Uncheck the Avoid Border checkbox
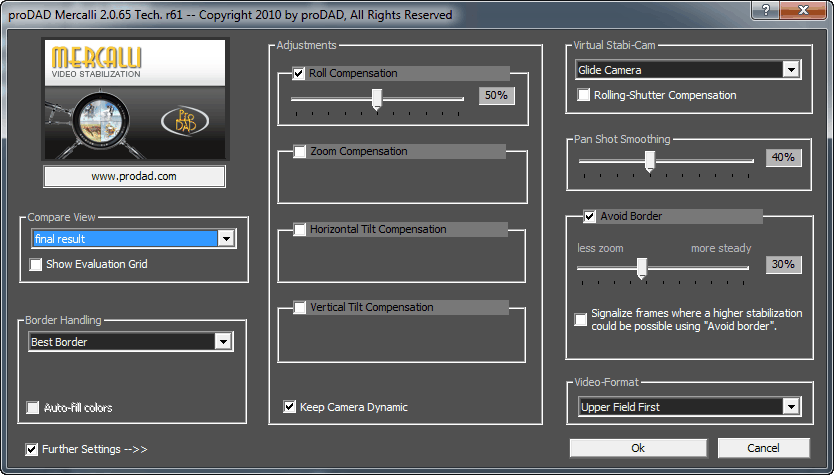The height and width of the screenshot is (475, 834). (x=589, y=216)
